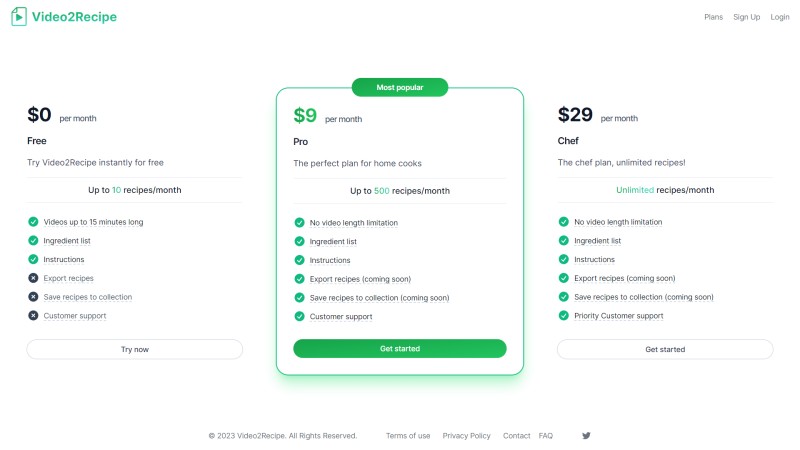The width and height of the screenshot is (800, 450).
Task: Visit the FAQ link in the footer
Action: click(x=545, y=436)
